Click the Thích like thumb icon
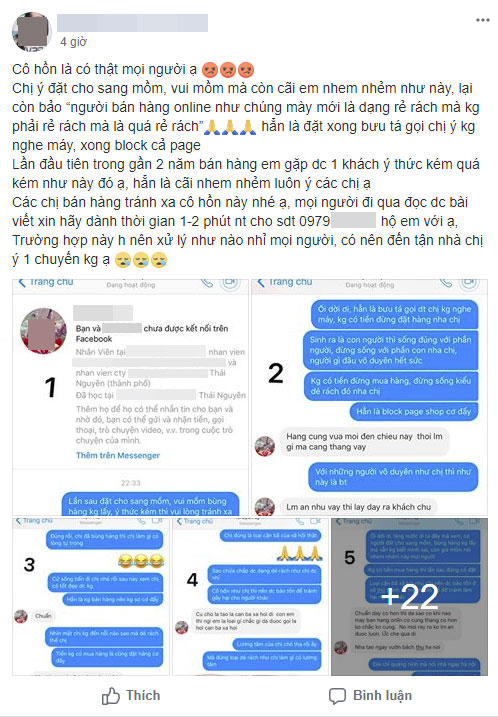 tap(111, 696)
